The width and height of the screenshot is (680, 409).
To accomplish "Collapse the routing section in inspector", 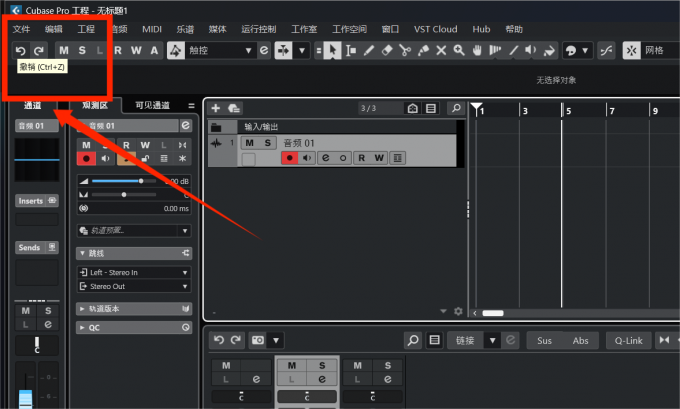I will 134,253.
